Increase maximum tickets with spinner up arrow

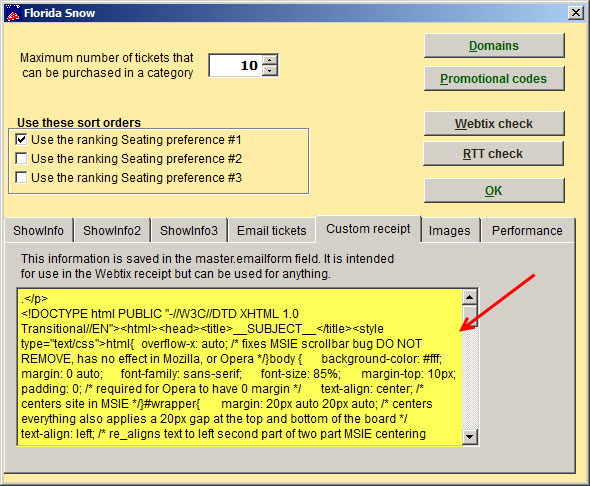coord(270,60)
